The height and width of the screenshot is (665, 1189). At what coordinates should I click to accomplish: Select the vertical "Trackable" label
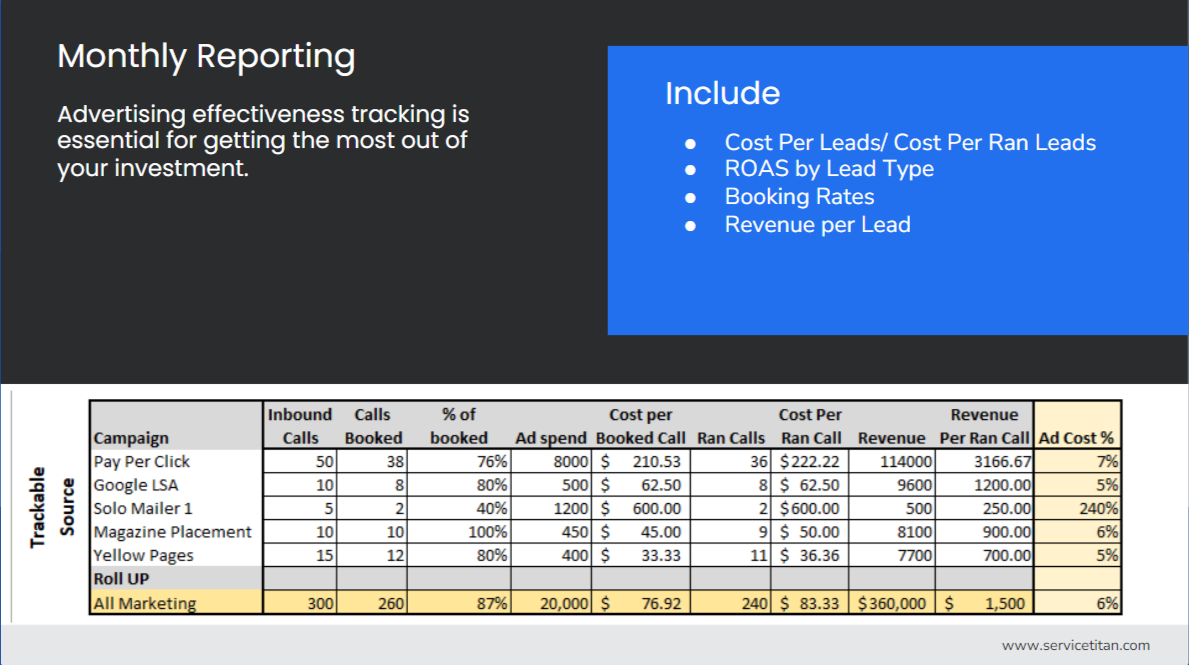click(x=40, y=507)
